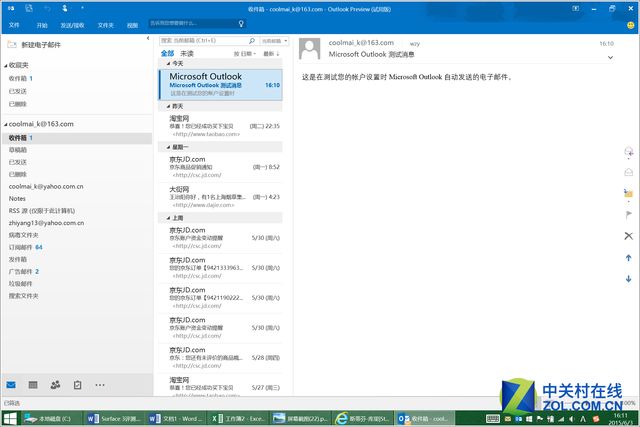The image size is (640, 427).
Task: Click the delete (X) icon in action bar
Action: pos(629,236)
